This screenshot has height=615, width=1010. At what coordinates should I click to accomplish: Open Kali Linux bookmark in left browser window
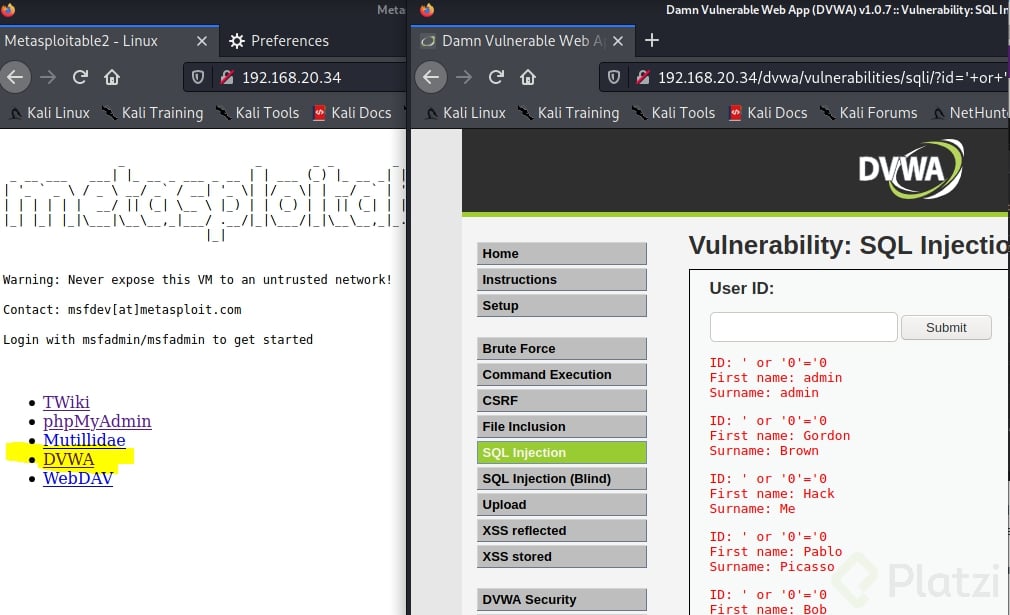(x=50, y=113)
